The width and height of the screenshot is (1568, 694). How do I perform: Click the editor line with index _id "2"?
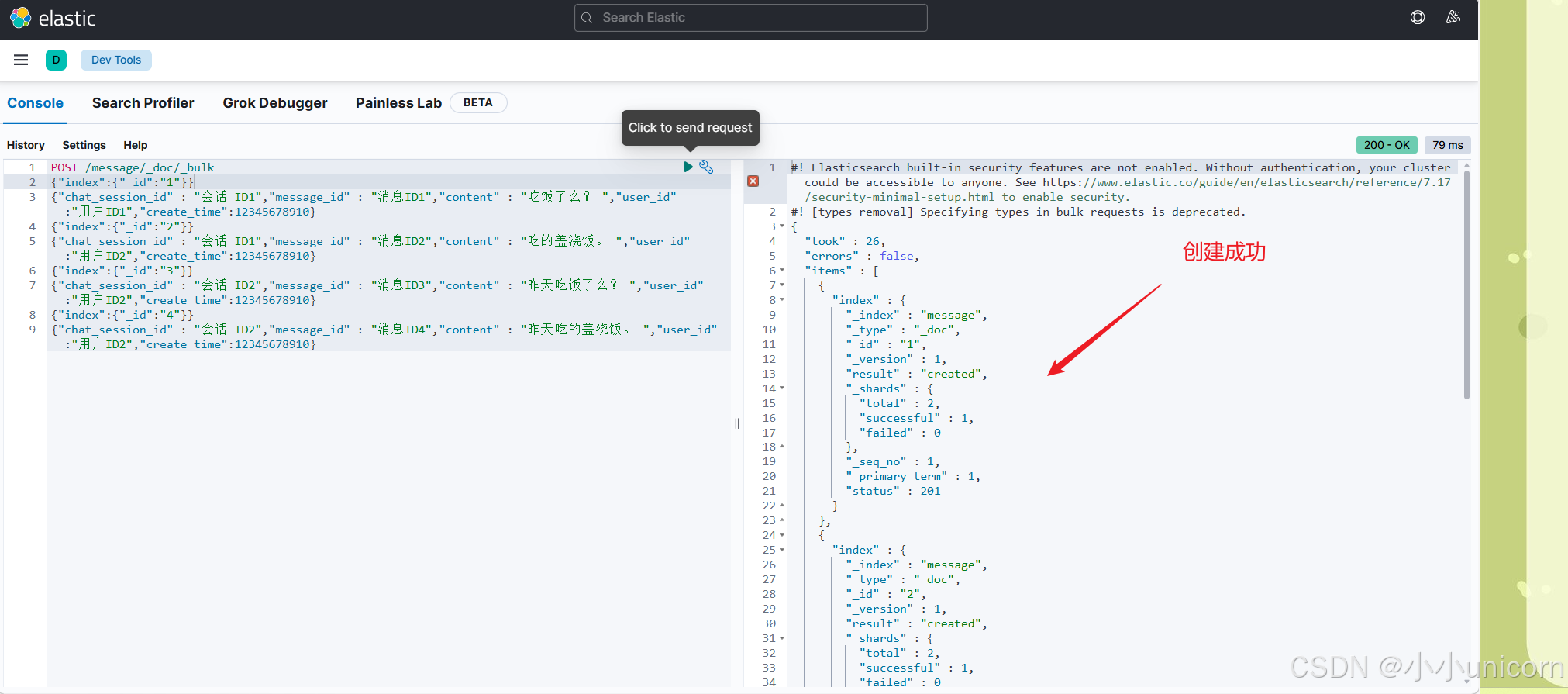[x=122, y=226]
